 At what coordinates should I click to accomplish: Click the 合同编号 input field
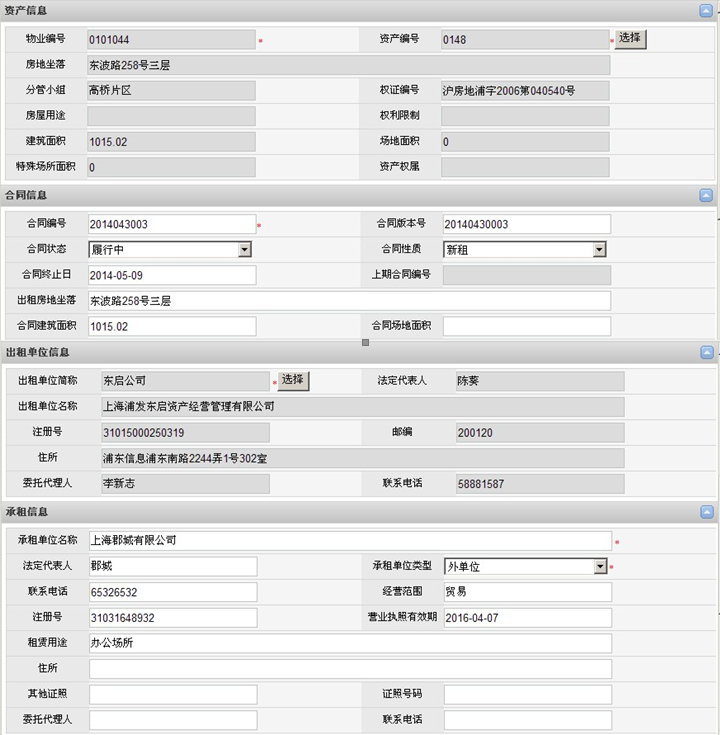click(171, 224)
